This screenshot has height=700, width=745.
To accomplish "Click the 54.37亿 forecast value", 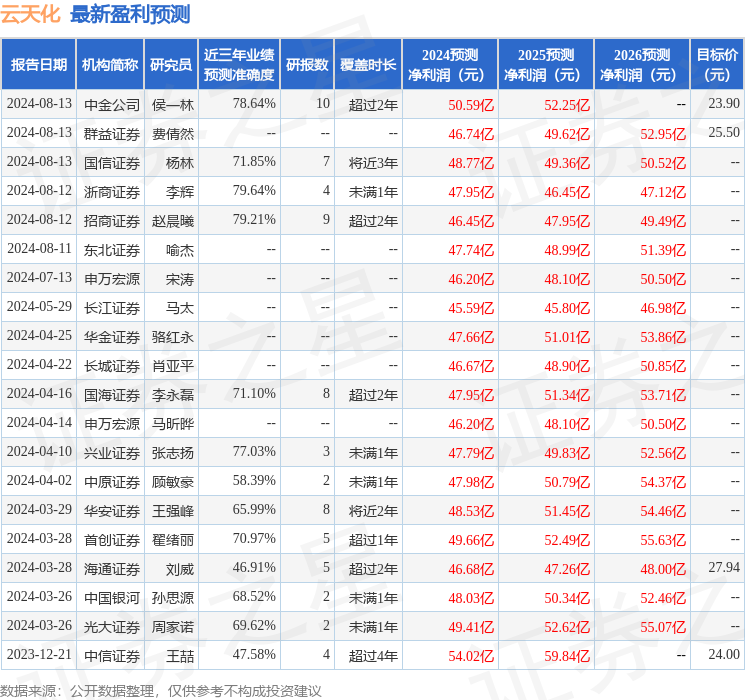I will pyautogui.click(x=663, y=482).
